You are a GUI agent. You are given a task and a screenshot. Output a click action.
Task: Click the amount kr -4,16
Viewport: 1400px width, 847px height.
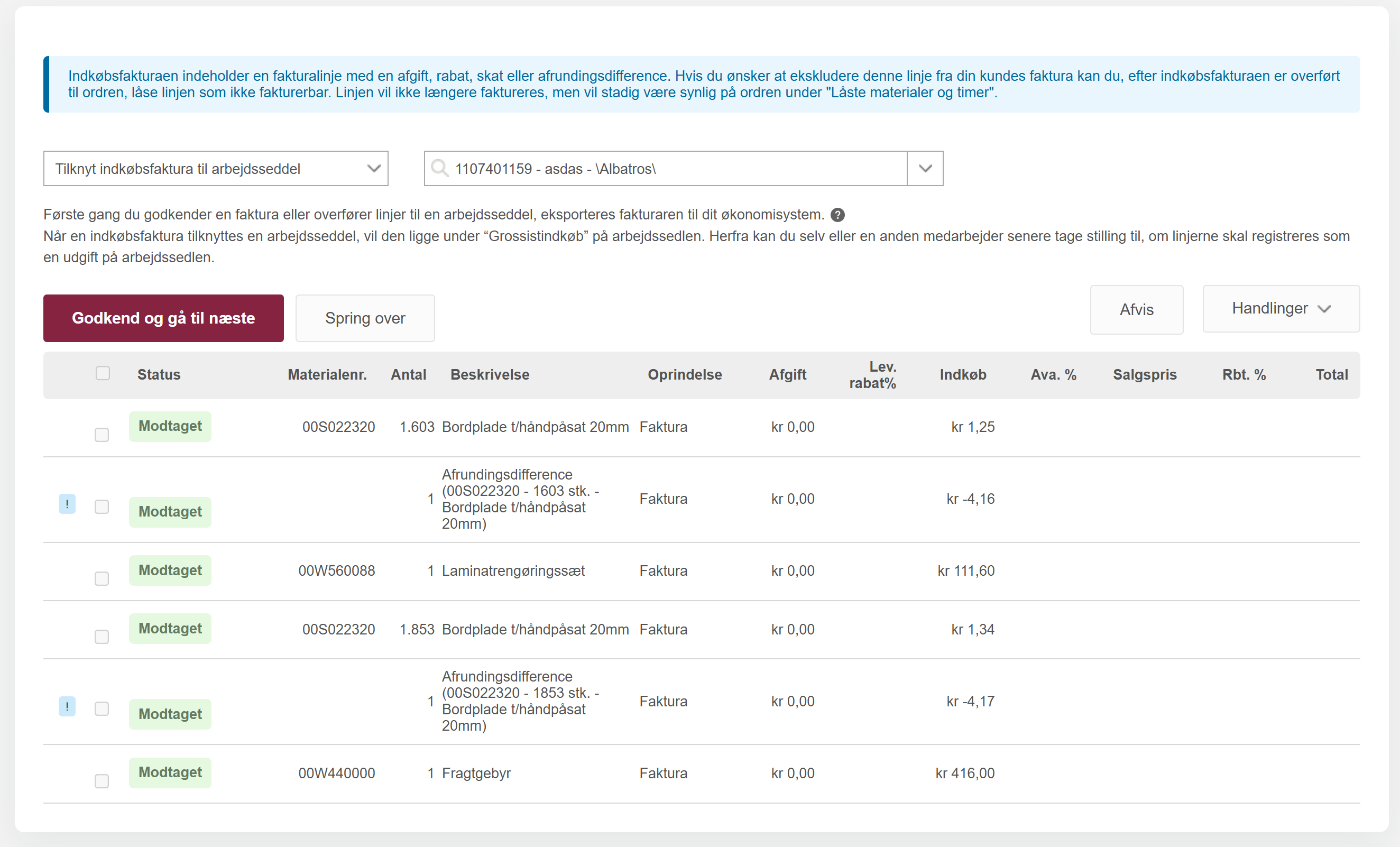pos(971,499)
